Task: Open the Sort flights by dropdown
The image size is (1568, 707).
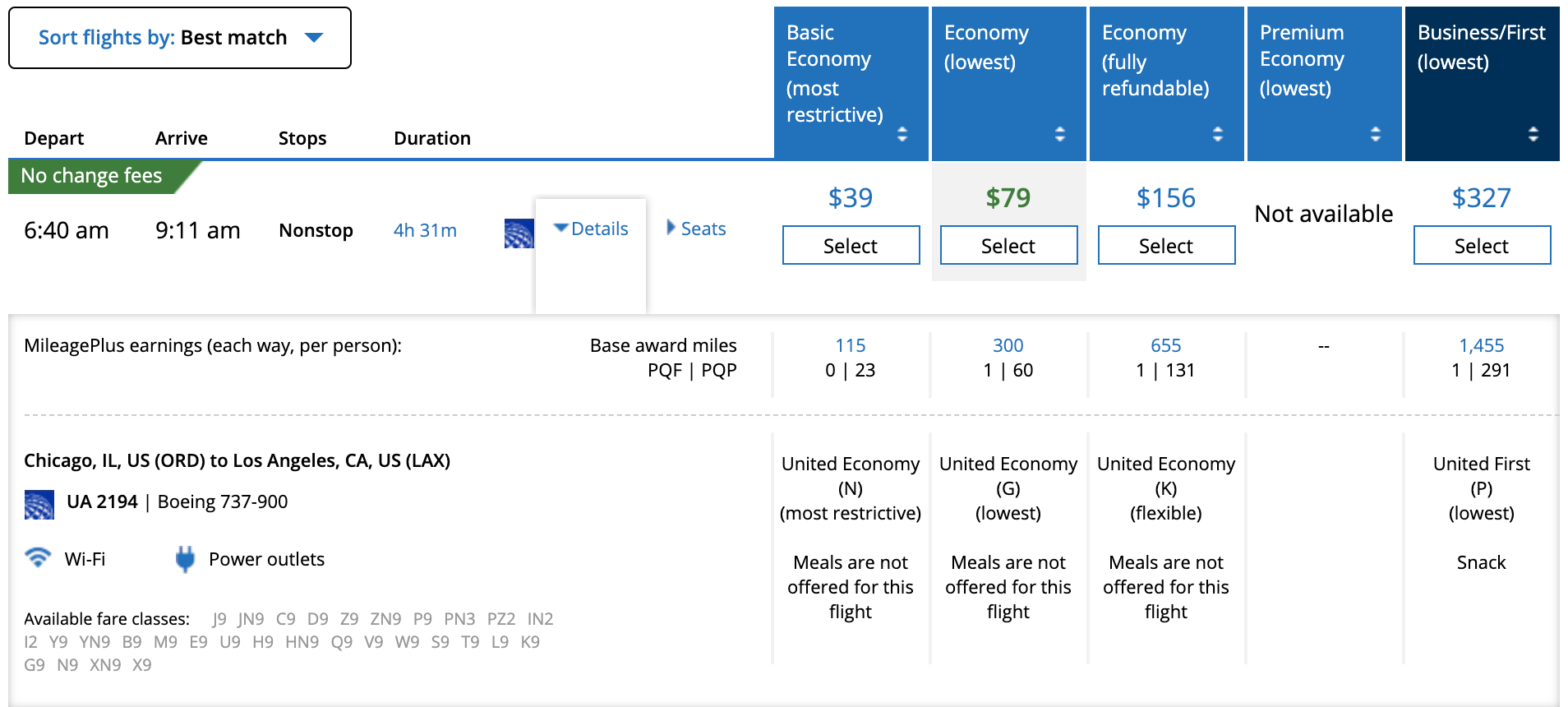Action: click(180, 38)
